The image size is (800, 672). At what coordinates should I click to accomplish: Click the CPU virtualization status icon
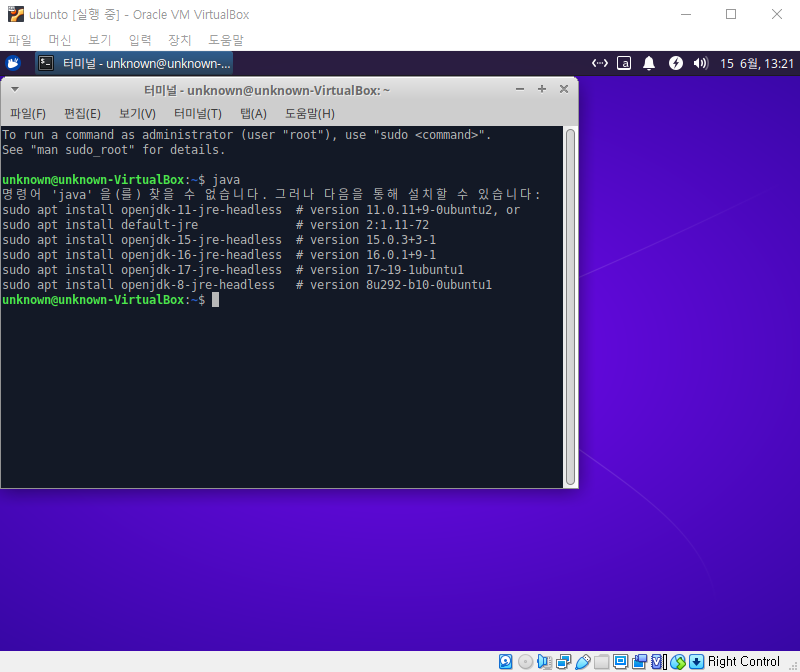coord(659,662)
